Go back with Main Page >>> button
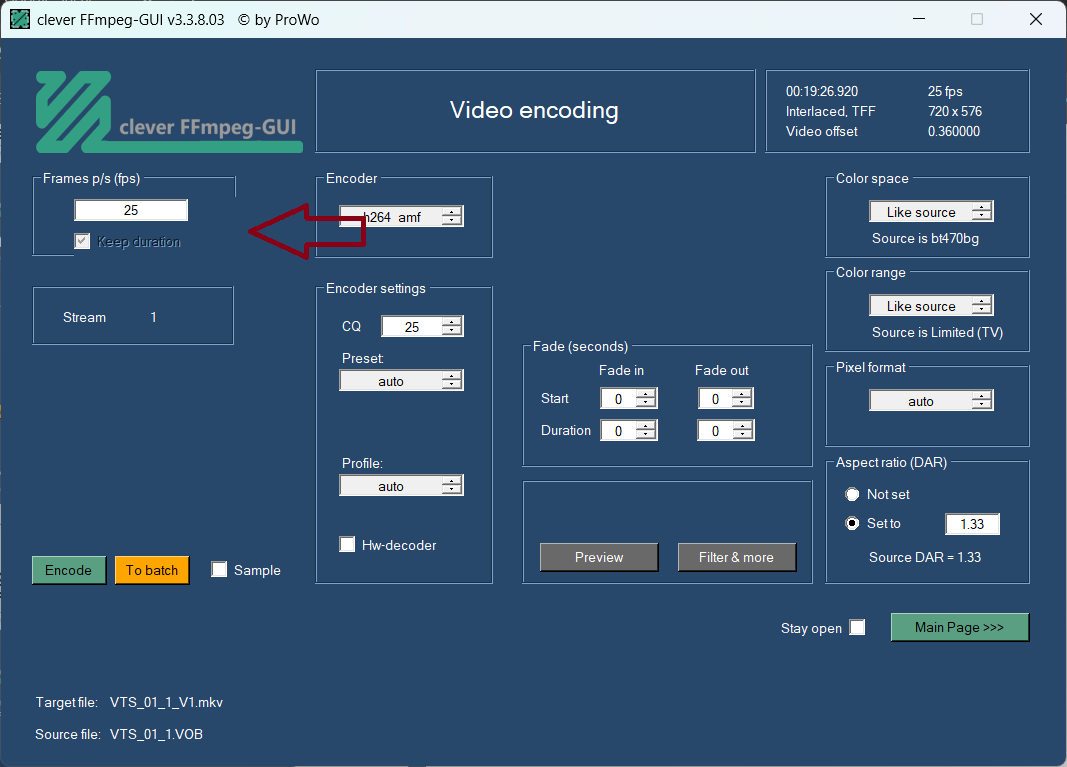This screenshot has height=767, width=1067. click(959, 627)
